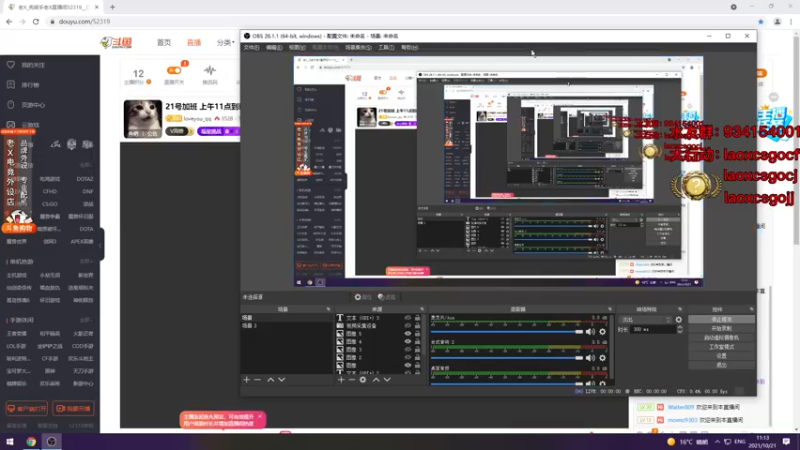
Task: Click the 工作室模式 button in OBS Controls
Action: 721,347
